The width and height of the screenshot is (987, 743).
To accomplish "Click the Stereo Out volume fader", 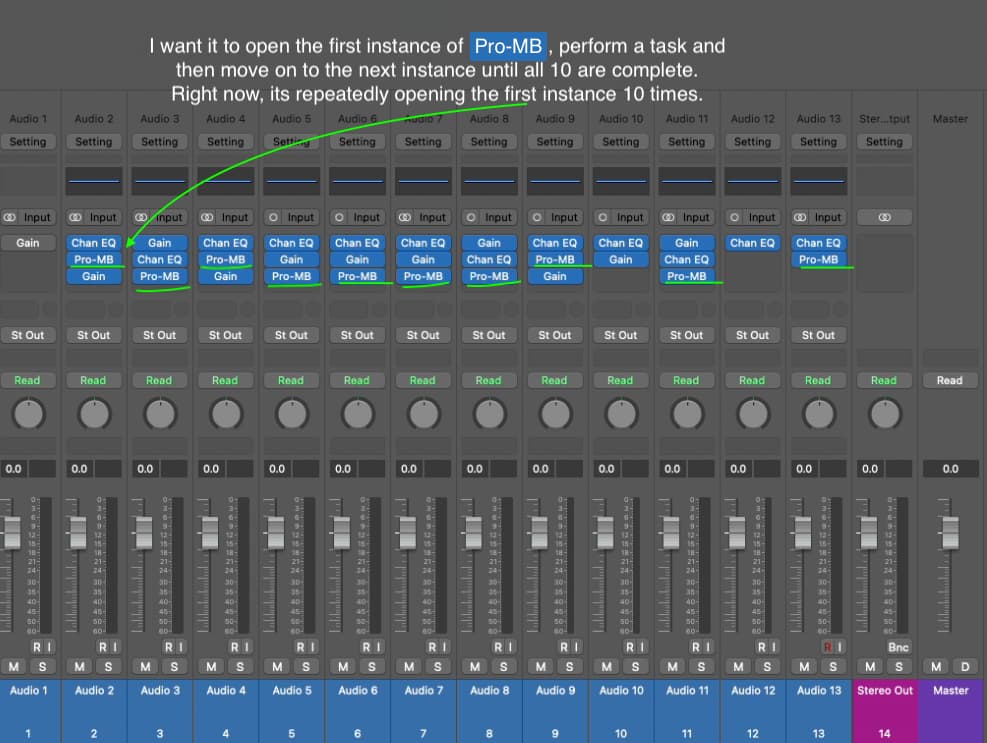I will click(869, 532).
